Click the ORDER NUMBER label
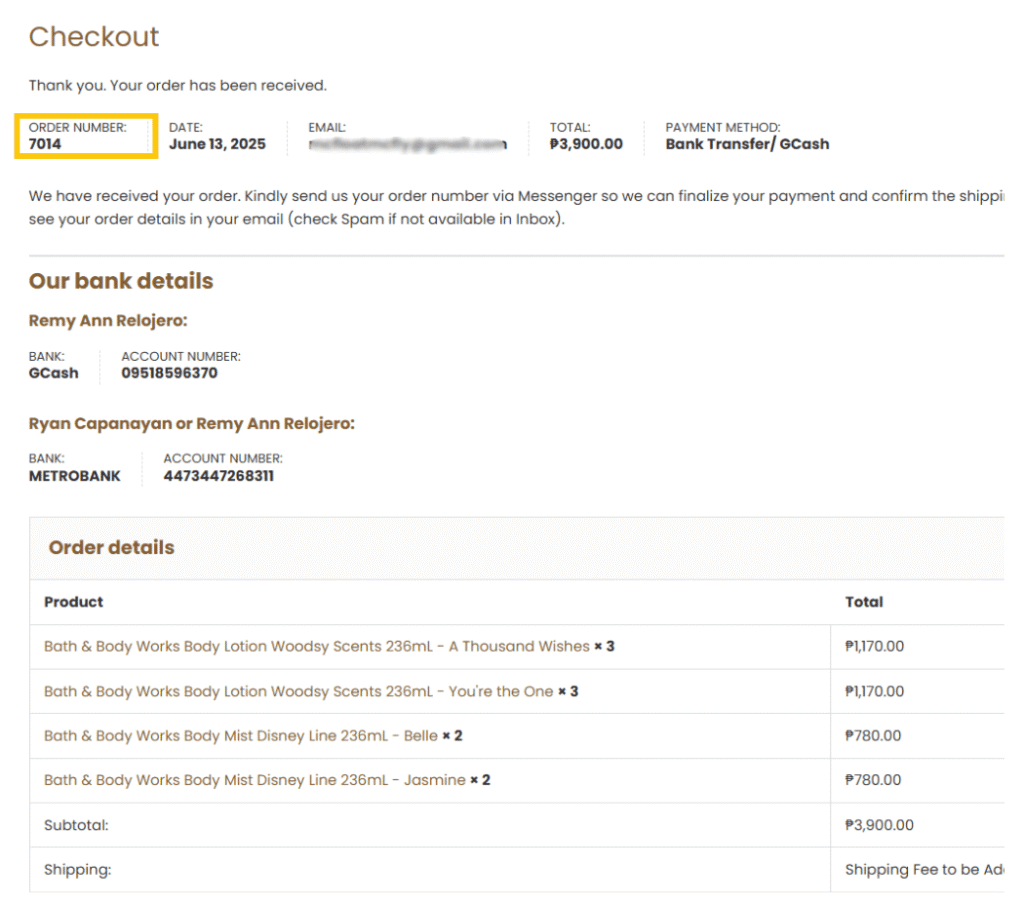Screen dimensions: 1024x907 coord(78,128)
